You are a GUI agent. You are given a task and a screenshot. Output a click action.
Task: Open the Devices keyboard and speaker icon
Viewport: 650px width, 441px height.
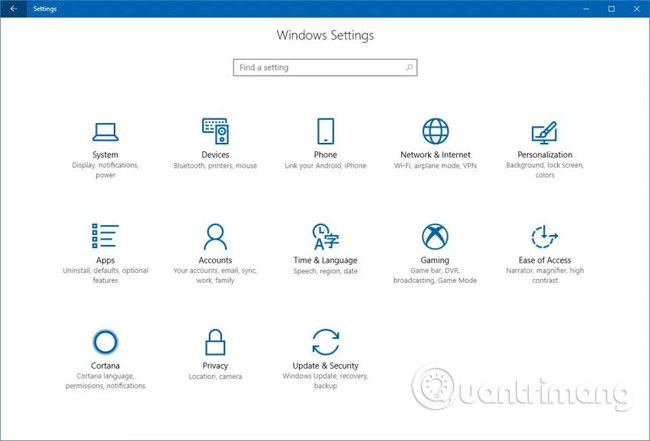(215, 131)
